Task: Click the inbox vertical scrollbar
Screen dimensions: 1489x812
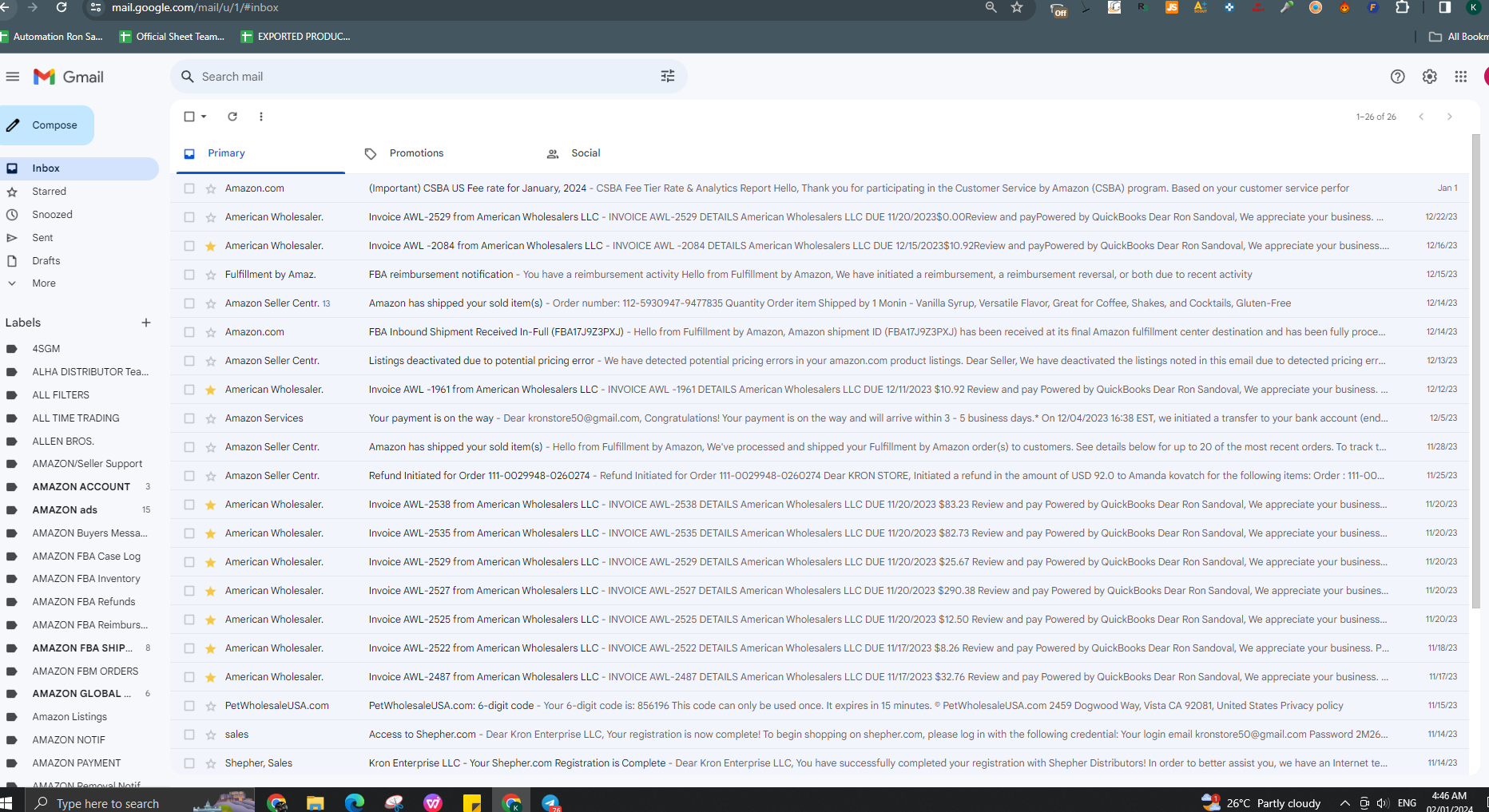Action: click(1475, 371)
